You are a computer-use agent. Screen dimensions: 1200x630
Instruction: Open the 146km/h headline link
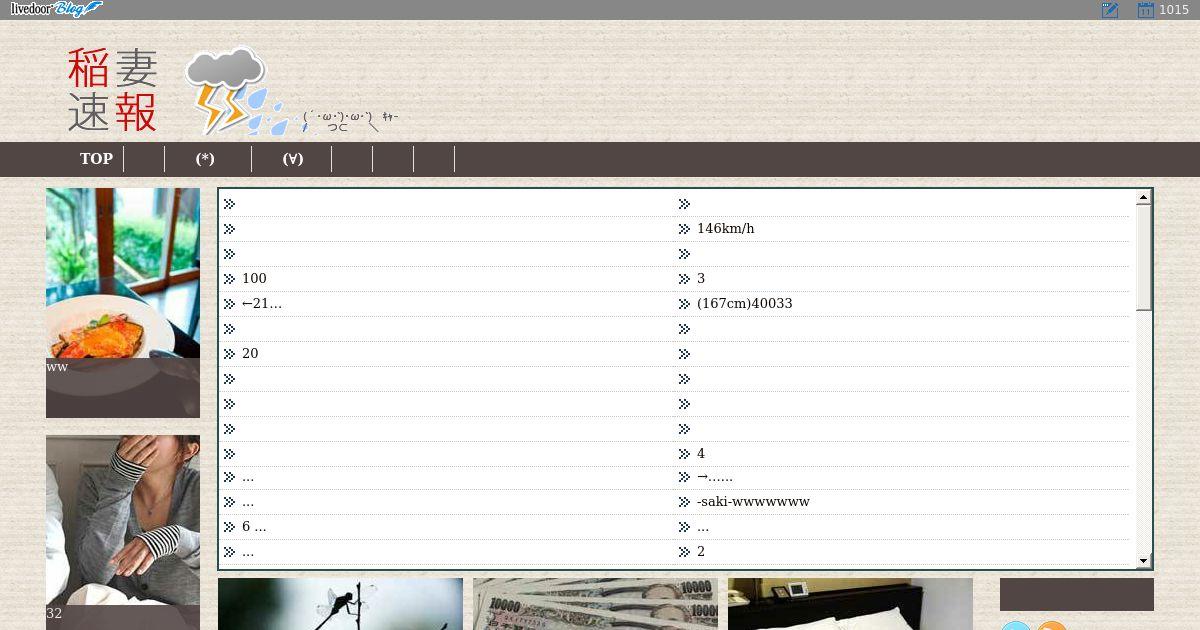(x=725, y=229)
